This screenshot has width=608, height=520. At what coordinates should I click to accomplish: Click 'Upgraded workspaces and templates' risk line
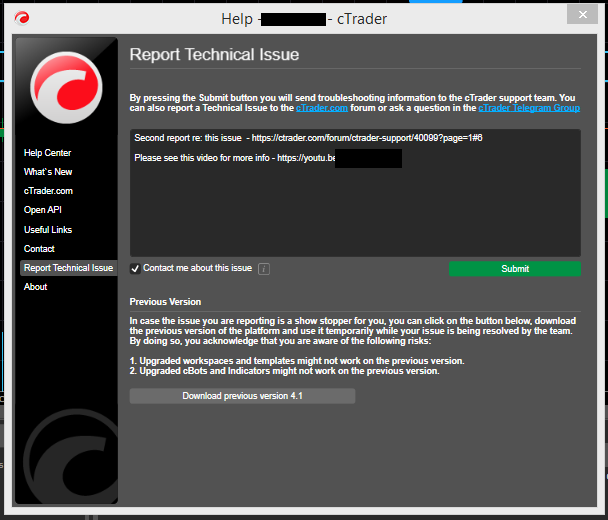[297, 361]
